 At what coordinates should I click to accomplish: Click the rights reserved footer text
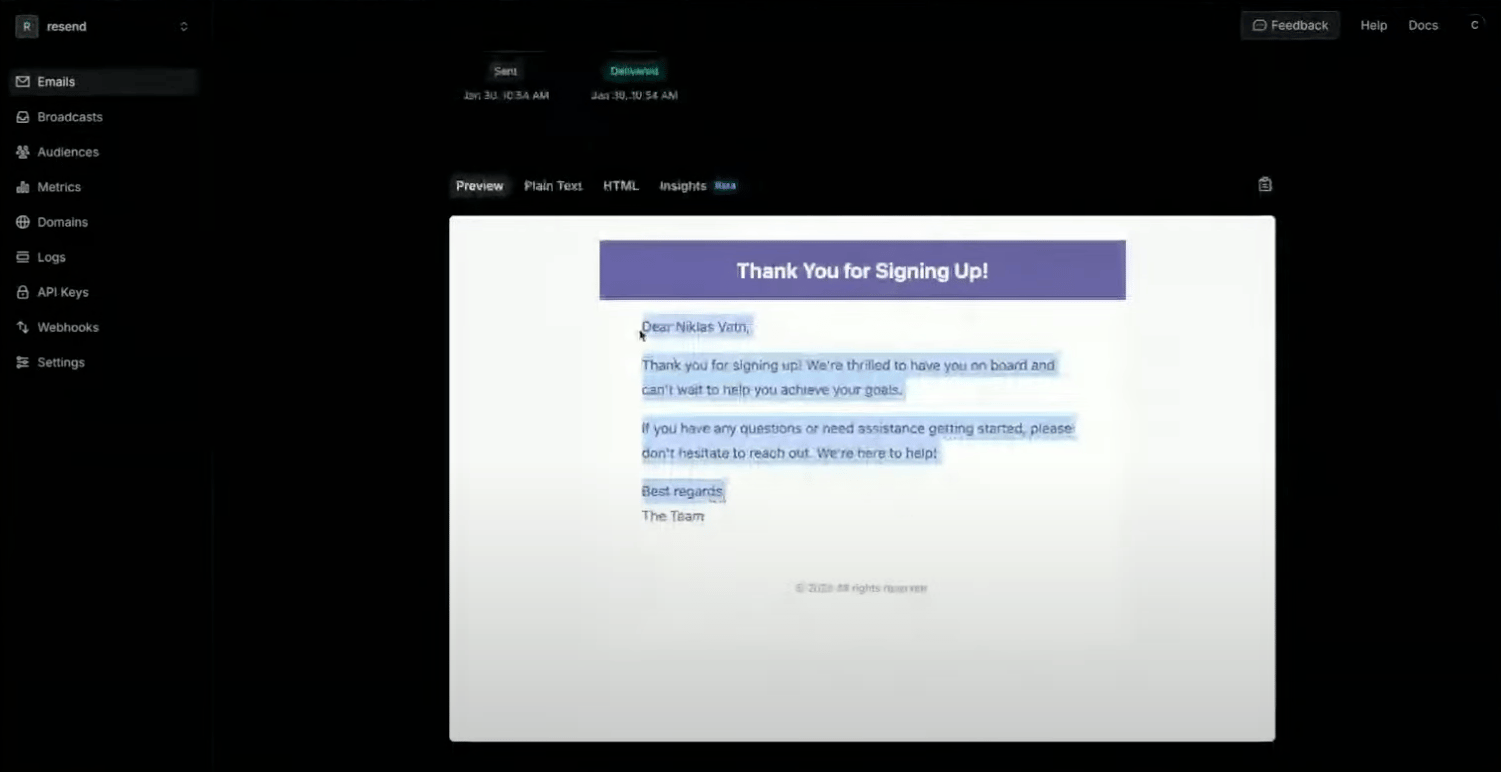(861, 588)
